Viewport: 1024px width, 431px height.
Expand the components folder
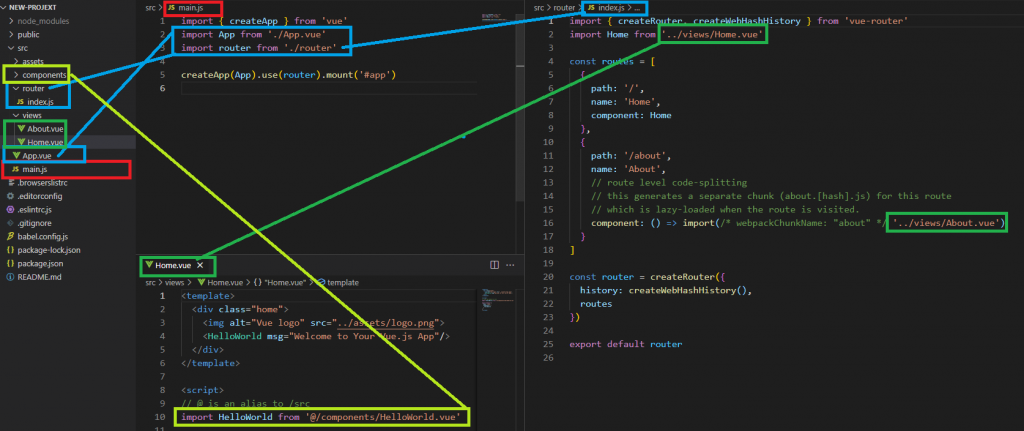click(x=17, y=75)
